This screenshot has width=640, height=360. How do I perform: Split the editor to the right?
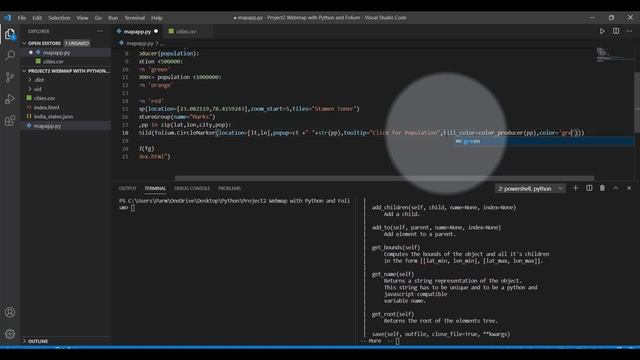point(616,31)
